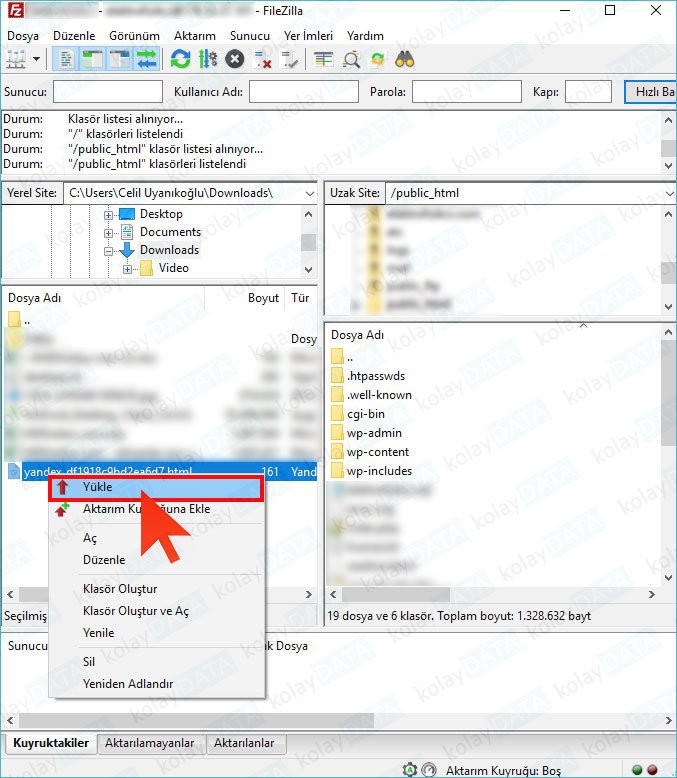Open the Aktarım menu
Viewport: 677px width, 778px height.
(194, 35)
